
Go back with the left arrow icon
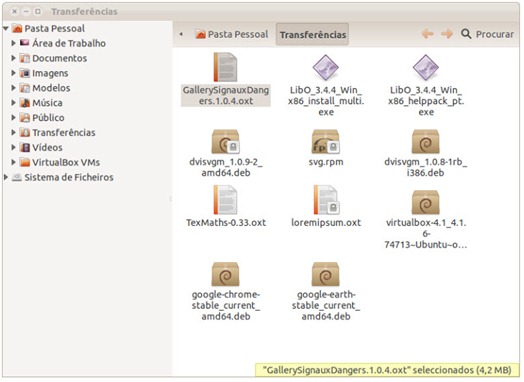(x=427, y=34)
